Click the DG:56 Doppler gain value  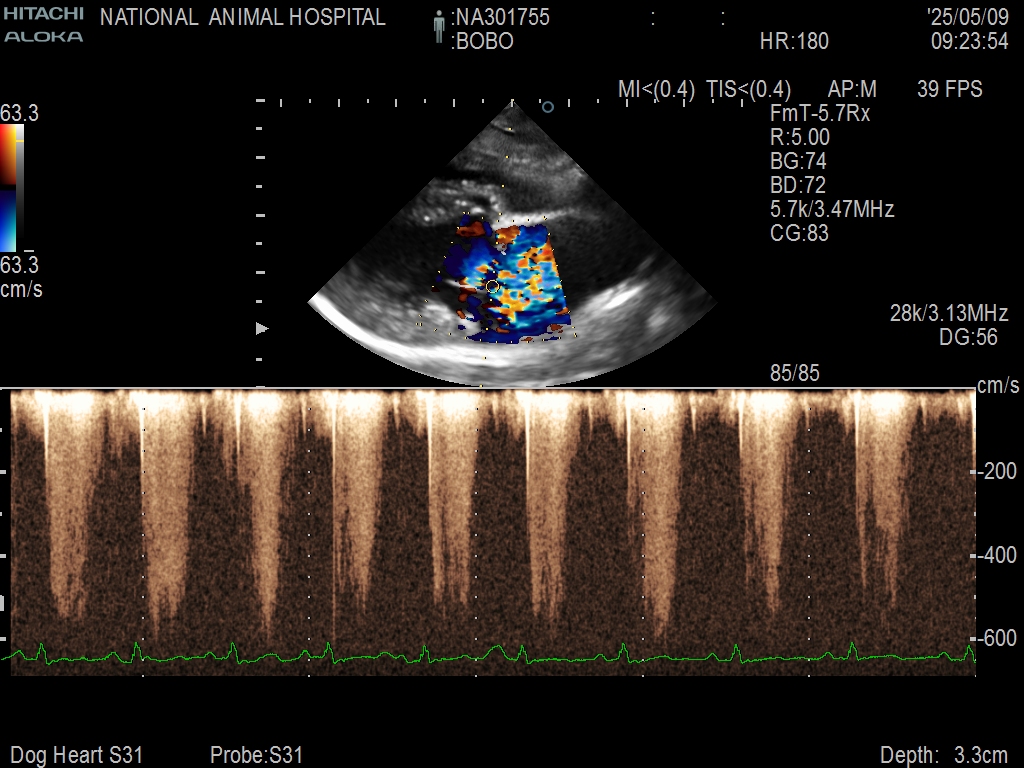[968, 338]
